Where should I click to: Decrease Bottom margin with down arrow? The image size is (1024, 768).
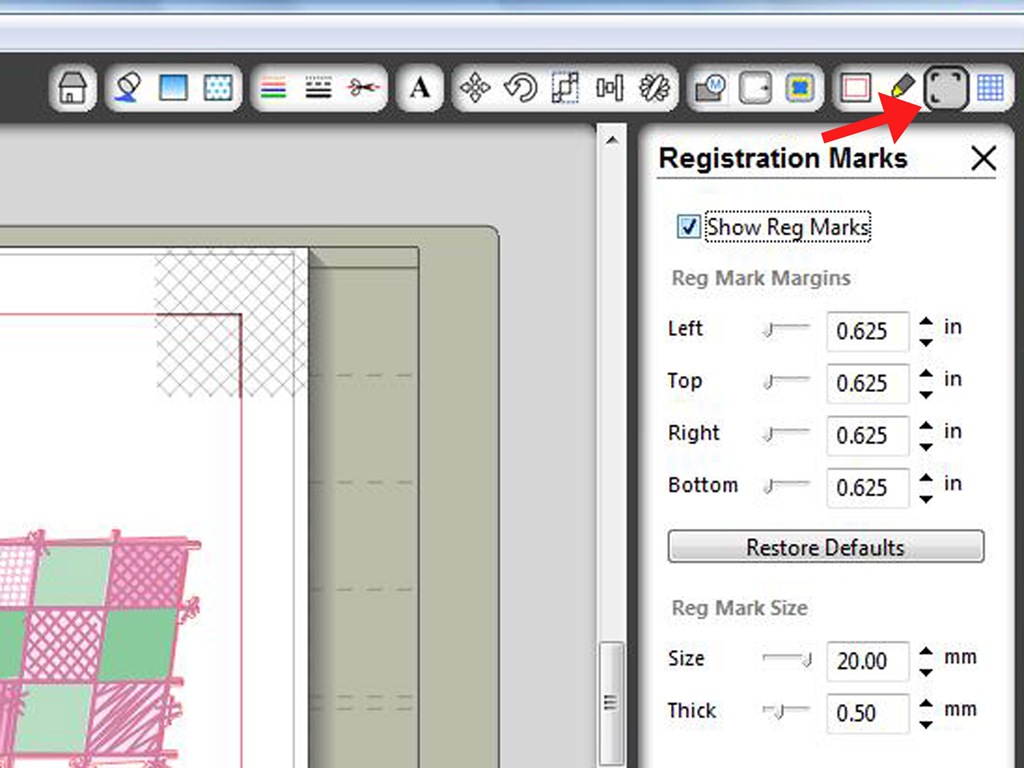926,500
